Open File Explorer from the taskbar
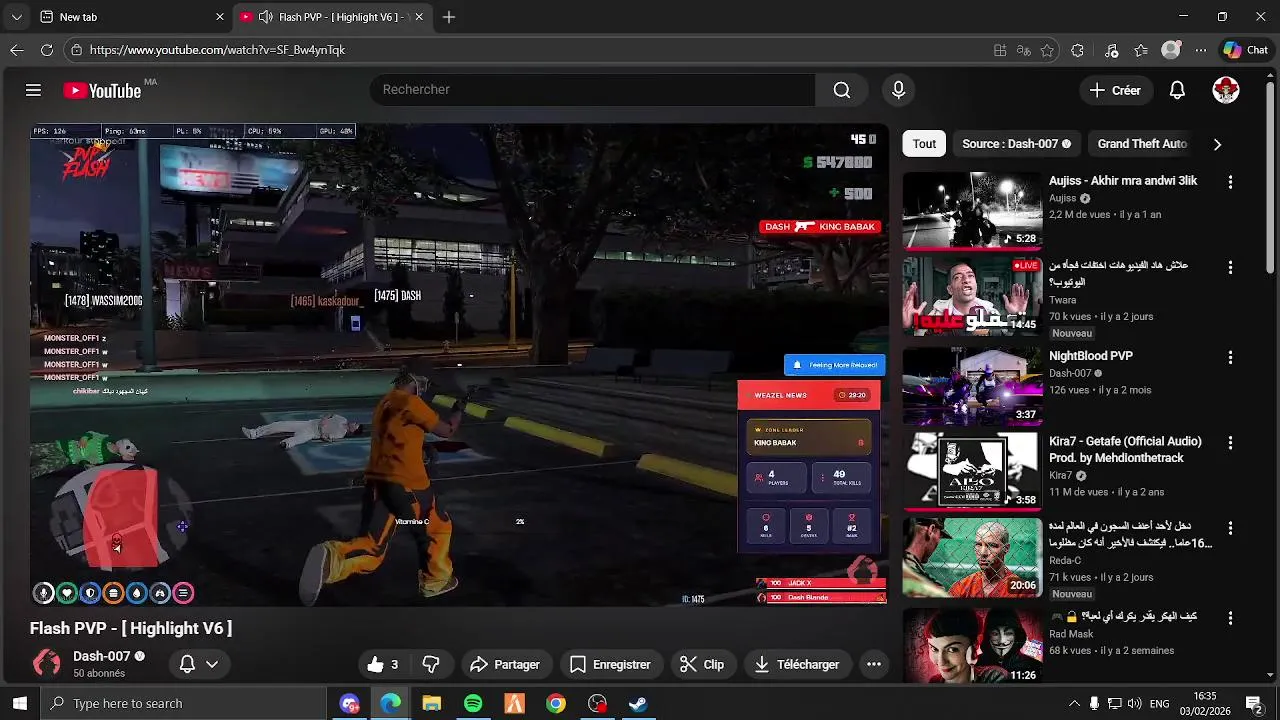Viewport: 1280px width, 720px height. click(x=432, y=703)
